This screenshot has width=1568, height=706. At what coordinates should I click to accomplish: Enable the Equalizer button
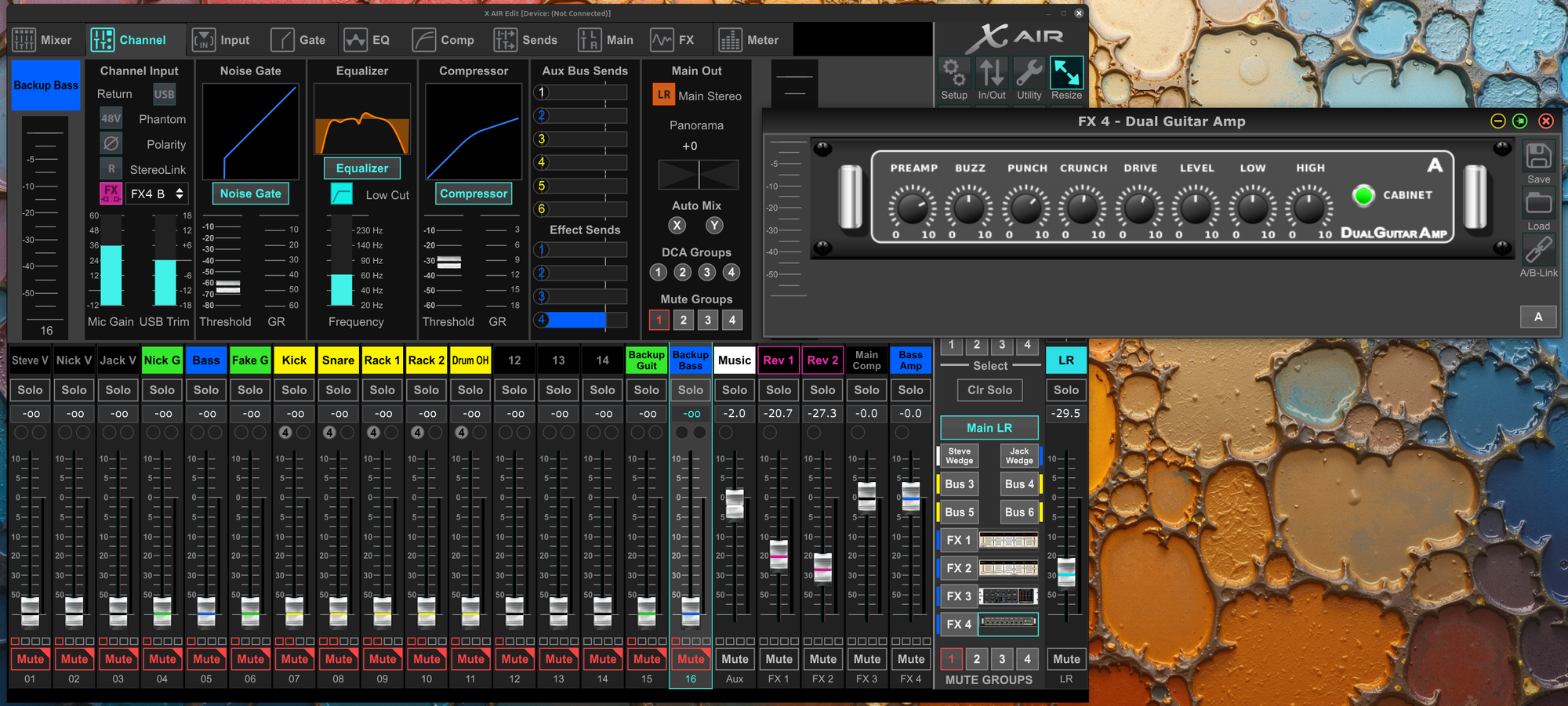[361, 168]
